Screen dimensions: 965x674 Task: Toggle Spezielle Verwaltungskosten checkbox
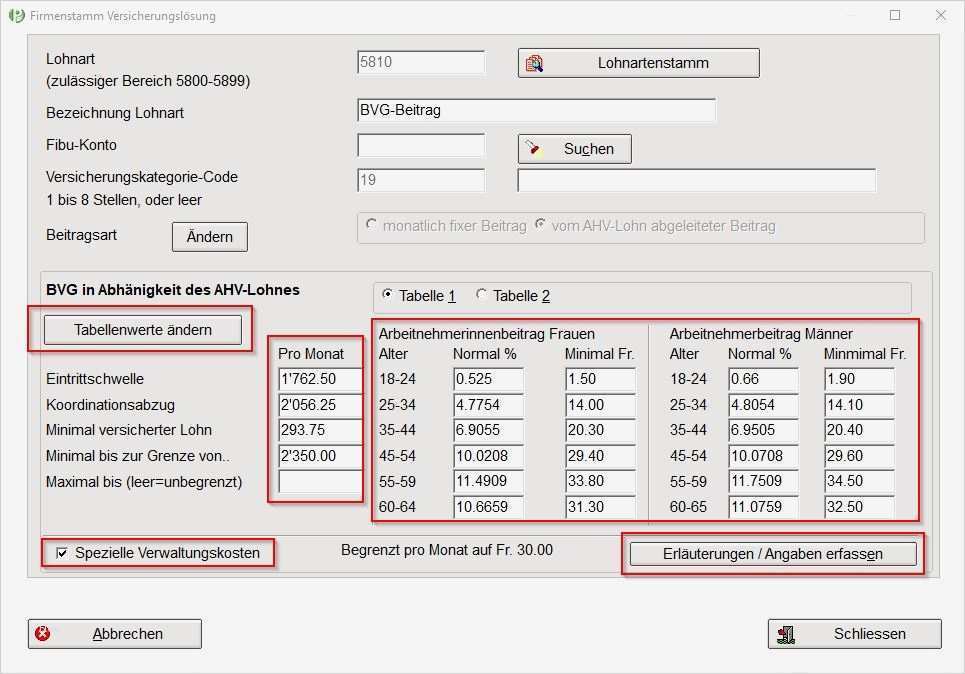pyautogui.click(x=62, y=553)
